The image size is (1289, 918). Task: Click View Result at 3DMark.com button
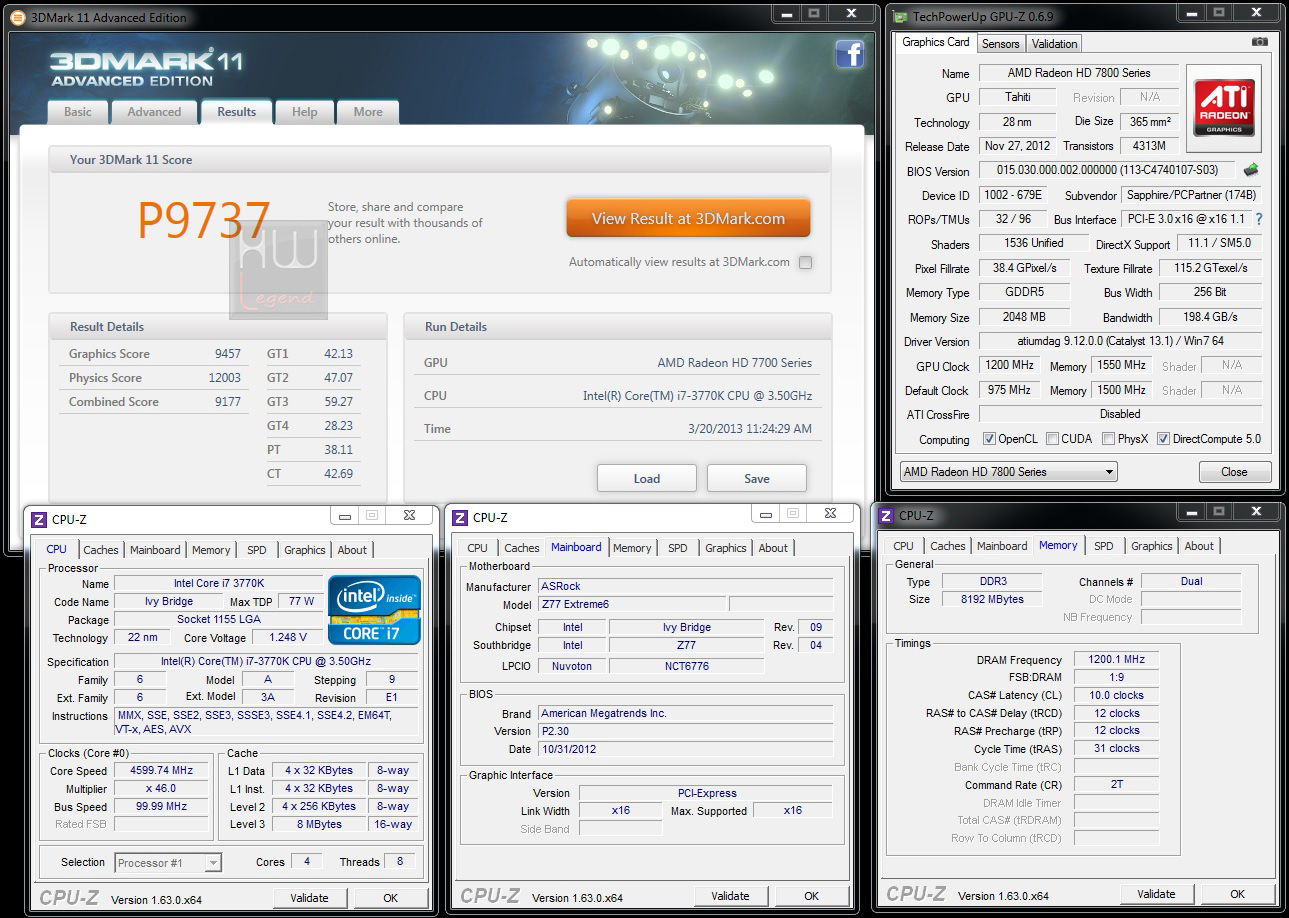(688, 218)
